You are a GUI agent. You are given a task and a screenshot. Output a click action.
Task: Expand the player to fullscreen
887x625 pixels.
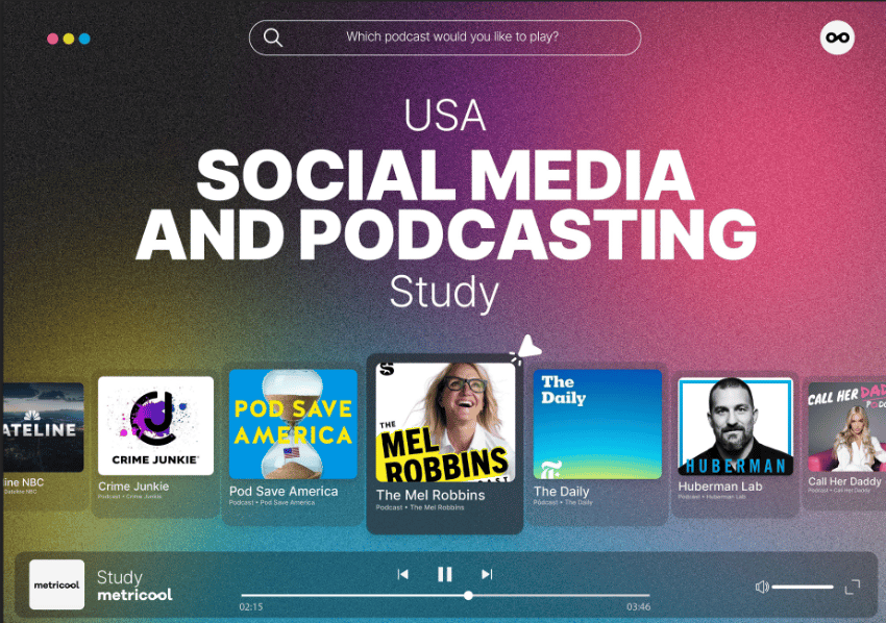(852, 587)
